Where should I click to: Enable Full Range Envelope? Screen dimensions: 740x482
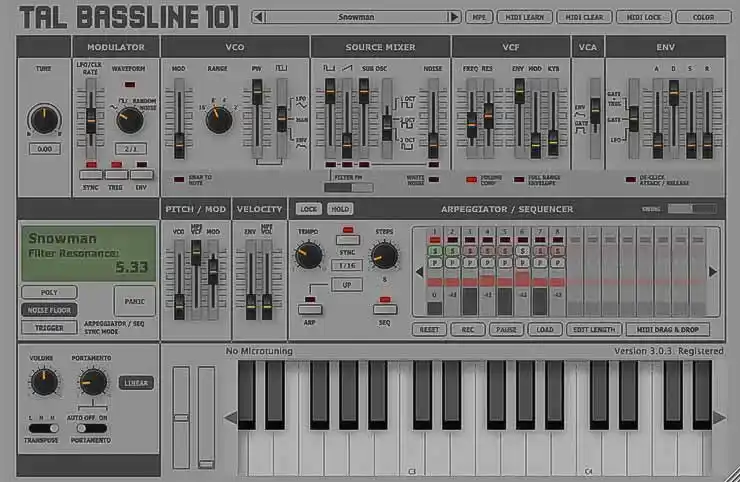[x=519, y=180]
